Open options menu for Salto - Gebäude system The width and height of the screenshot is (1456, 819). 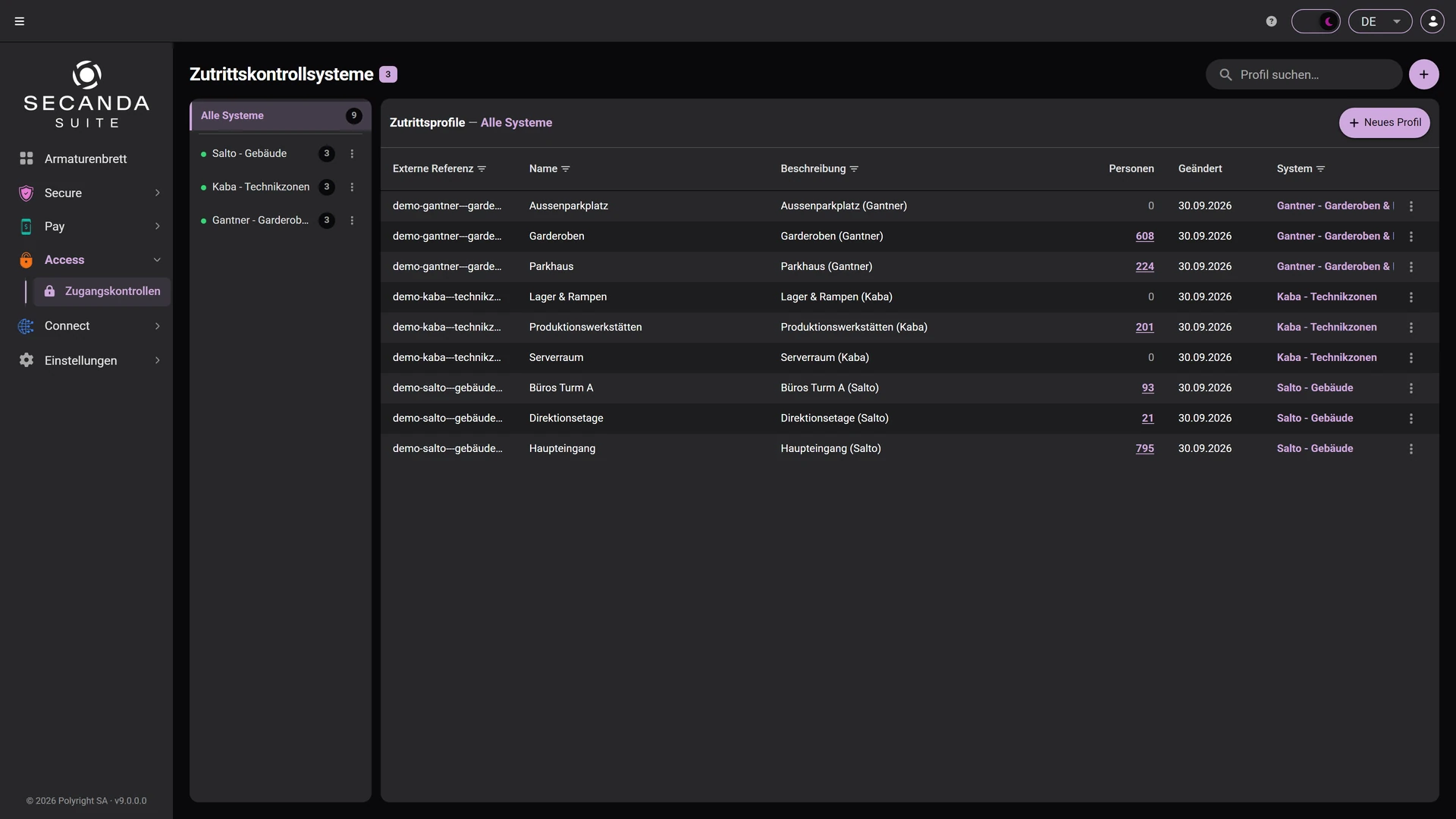(352, 154)
